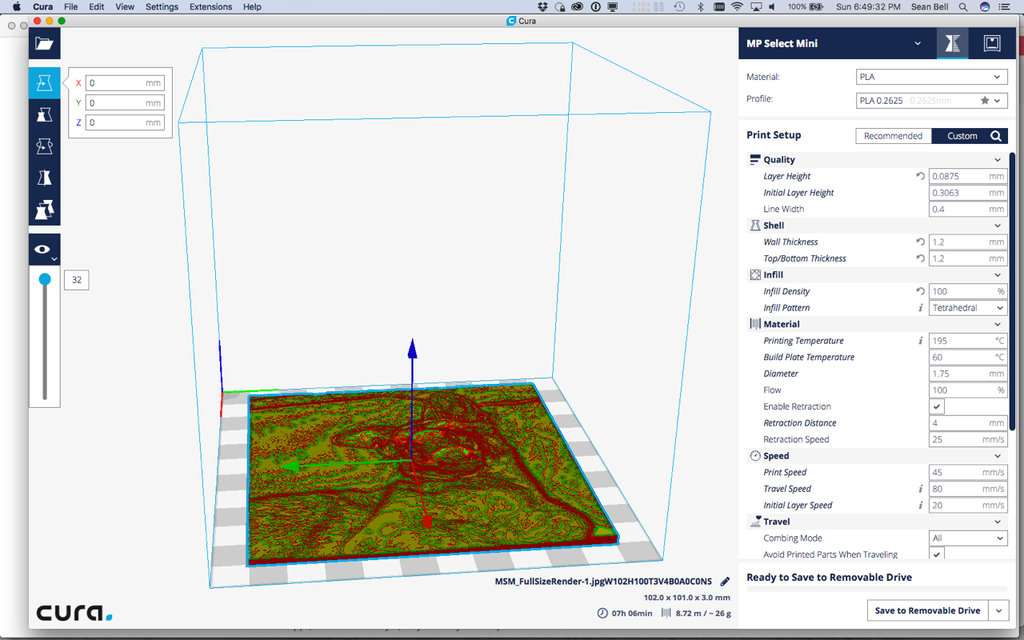Click the layer view slider handle
1024x640 pixels.
pyautogui.click(x=44, y=280)
